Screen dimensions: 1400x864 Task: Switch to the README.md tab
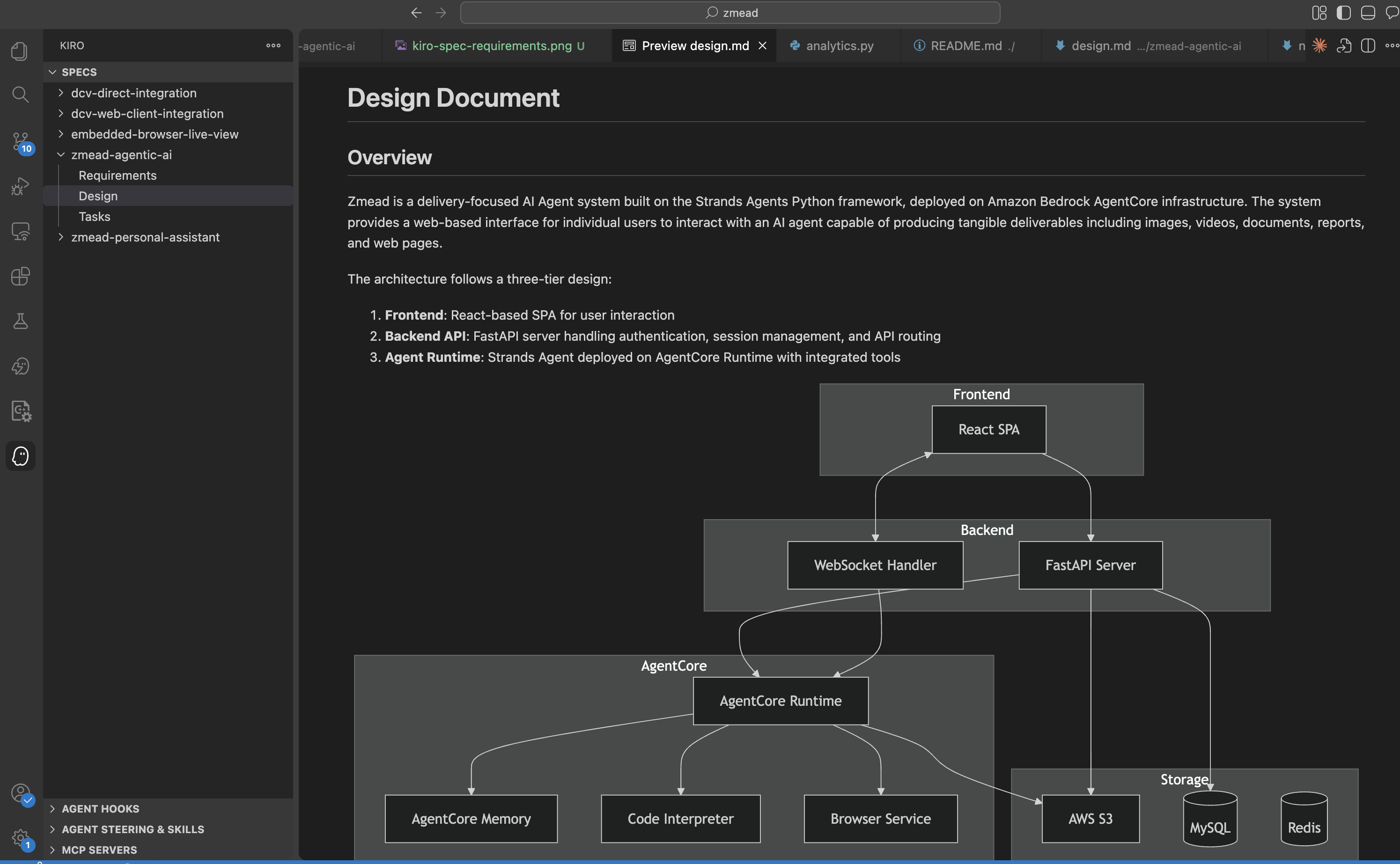click(966, 46)
